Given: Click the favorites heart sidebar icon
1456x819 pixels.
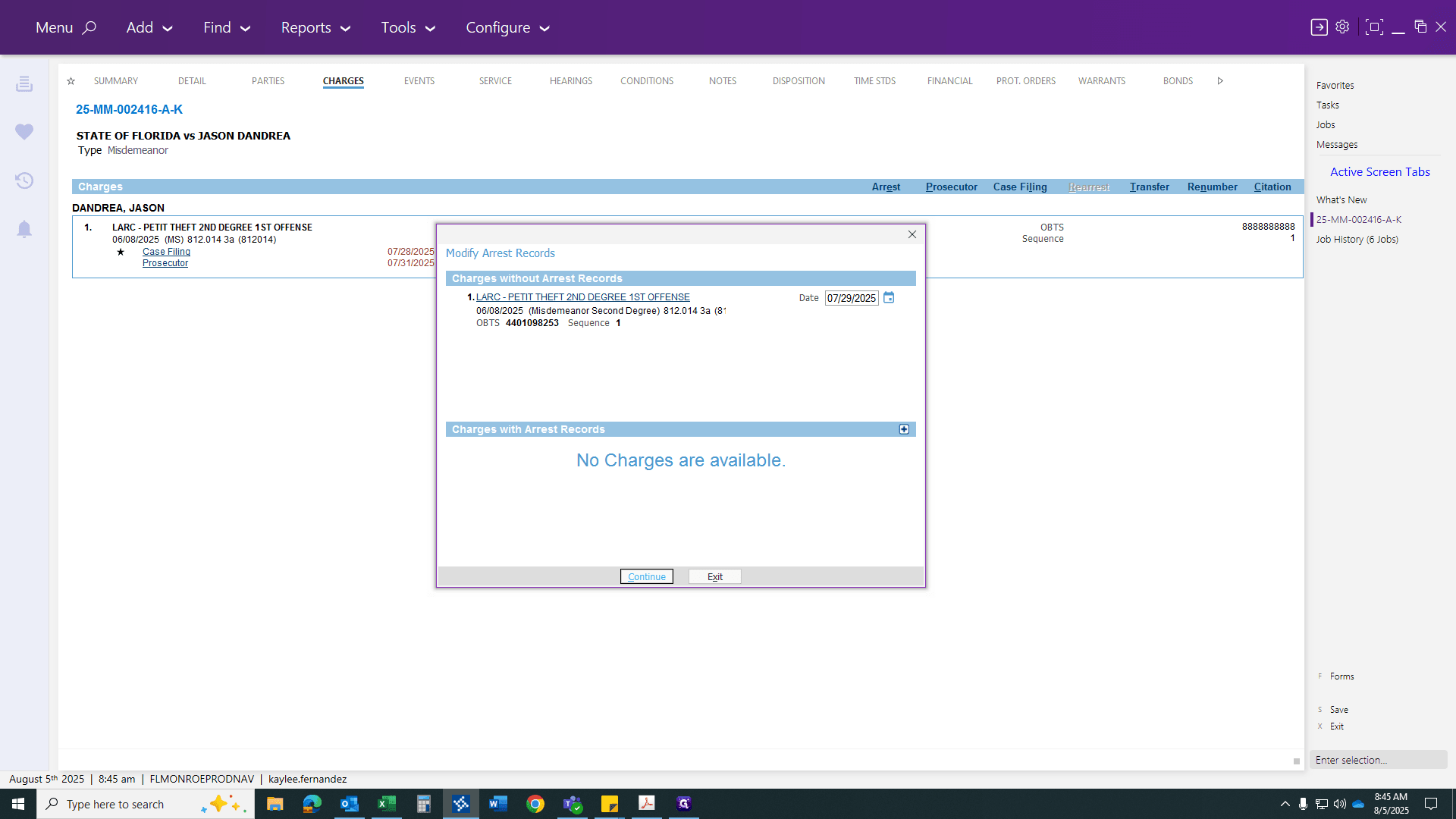Looking at the screenshot, I should pos(24,132).
